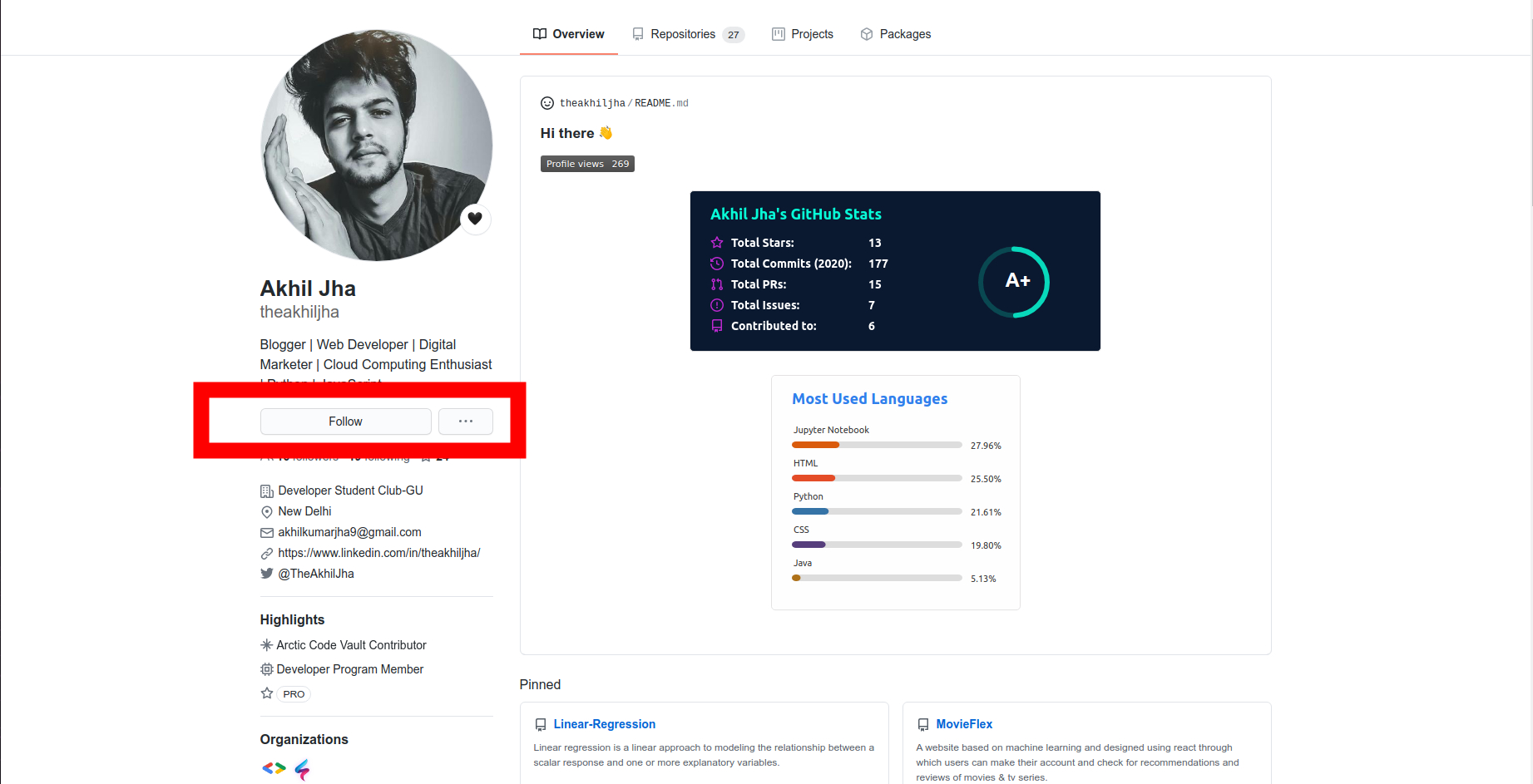Open the first organization avatar with angle brackets
Screen dimensions: 1533x784
pyautogui.click(x=274, y=769)
